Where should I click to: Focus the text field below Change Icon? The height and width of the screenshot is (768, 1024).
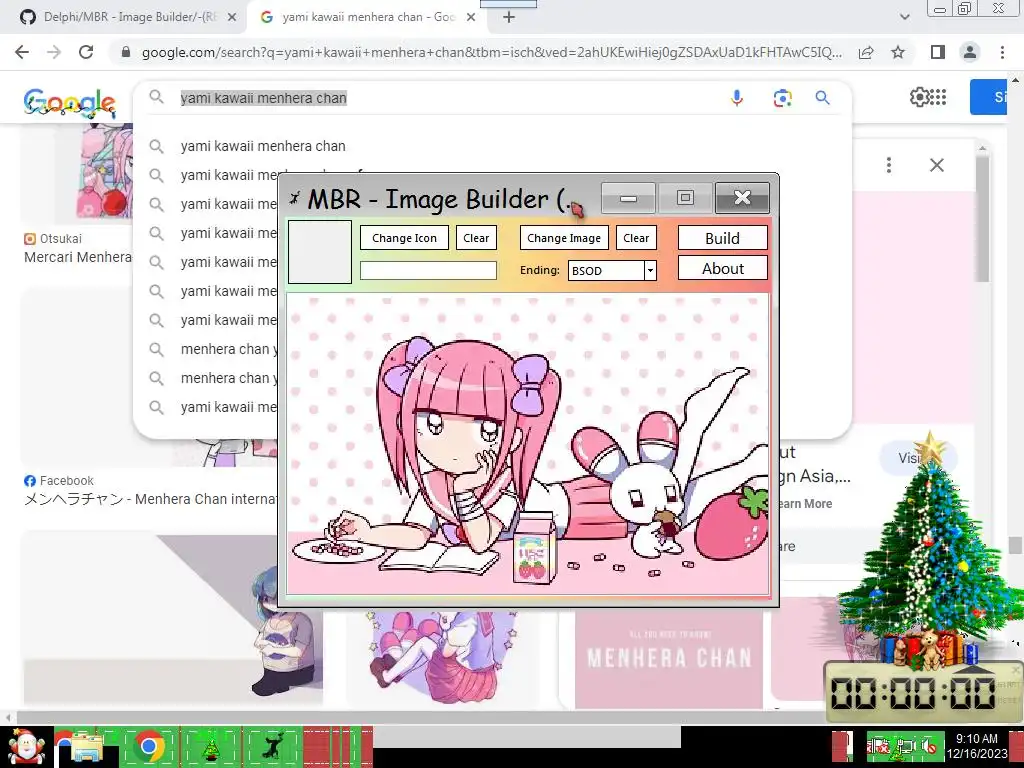click(428, 270)
